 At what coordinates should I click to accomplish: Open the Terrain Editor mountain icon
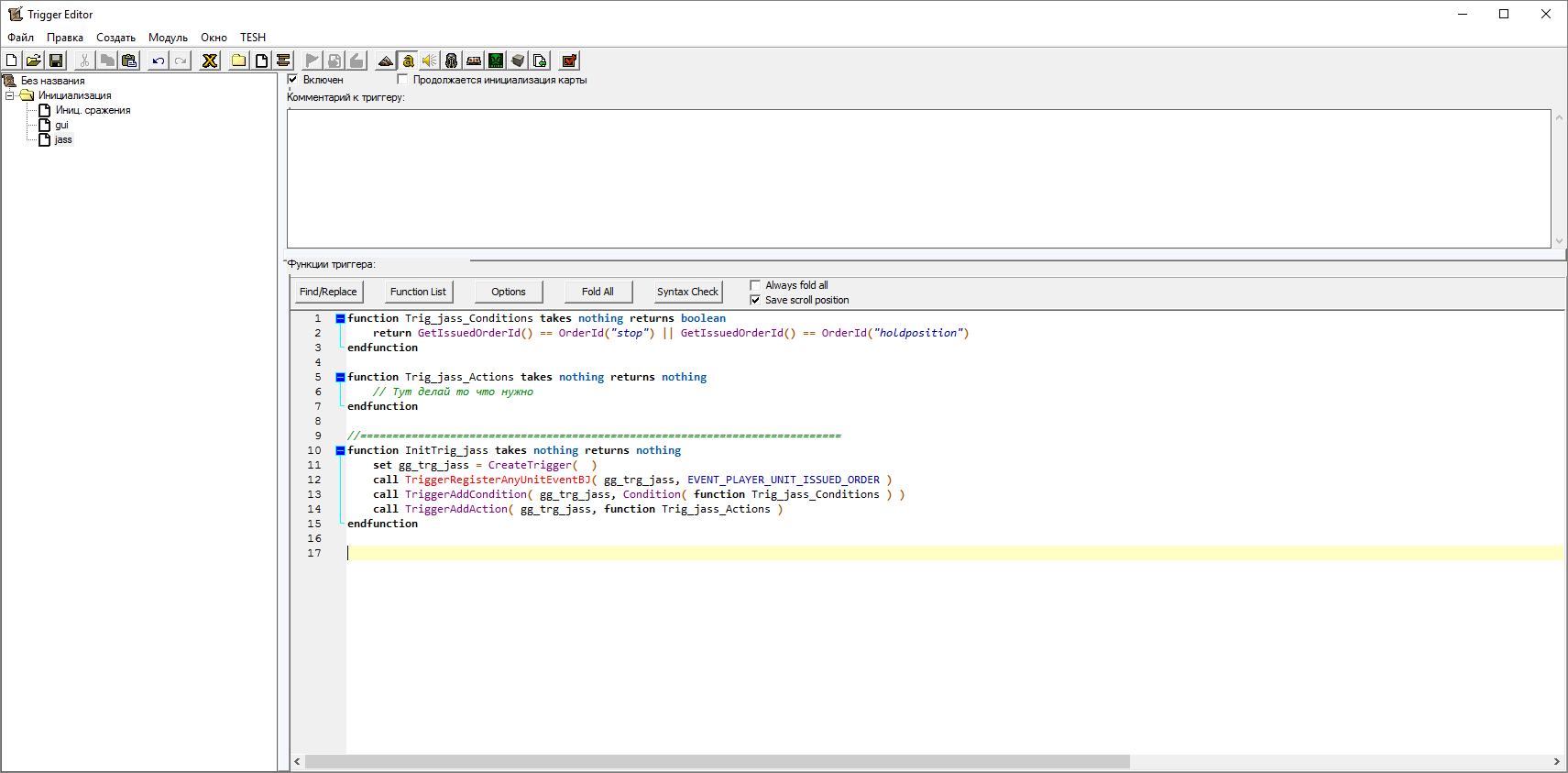click(x=386, y=61)
